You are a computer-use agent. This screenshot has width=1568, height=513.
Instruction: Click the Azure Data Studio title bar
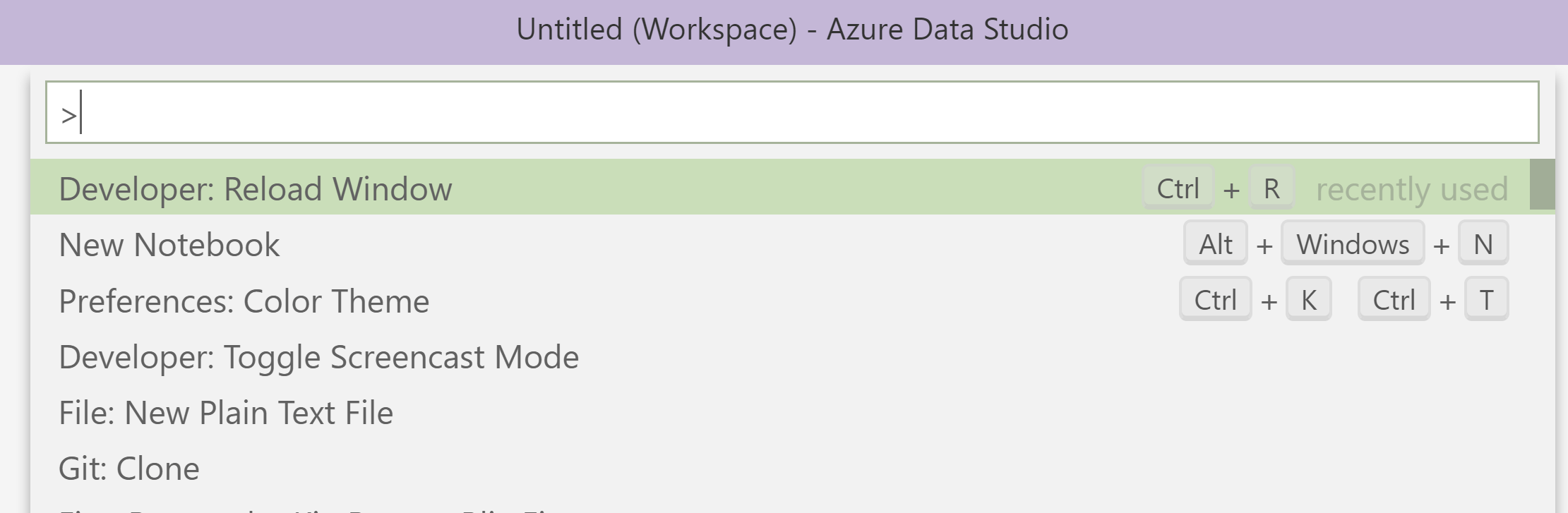pos(791,30)
